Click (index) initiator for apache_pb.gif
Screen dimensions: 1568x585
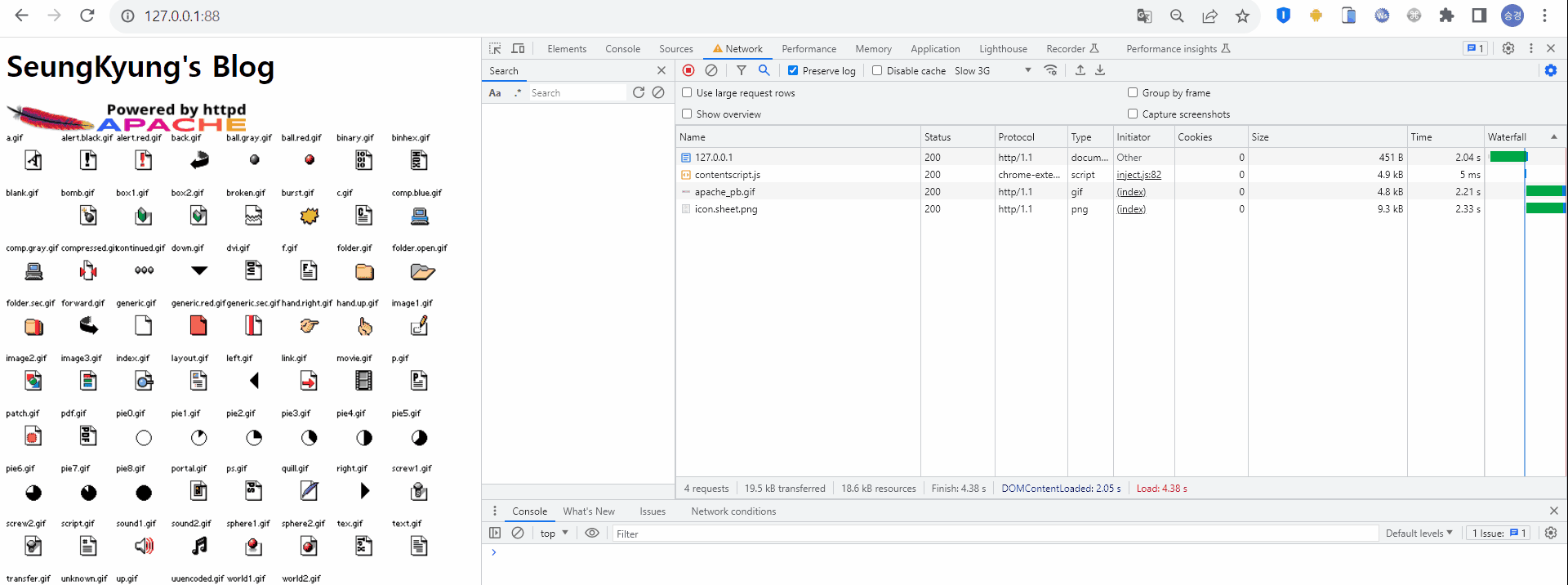(x=1131, y=191)
